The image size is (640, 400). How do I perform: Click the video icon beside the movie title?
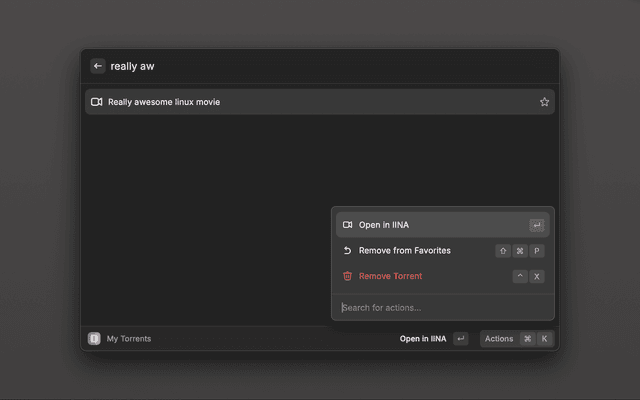click(97, 102)
